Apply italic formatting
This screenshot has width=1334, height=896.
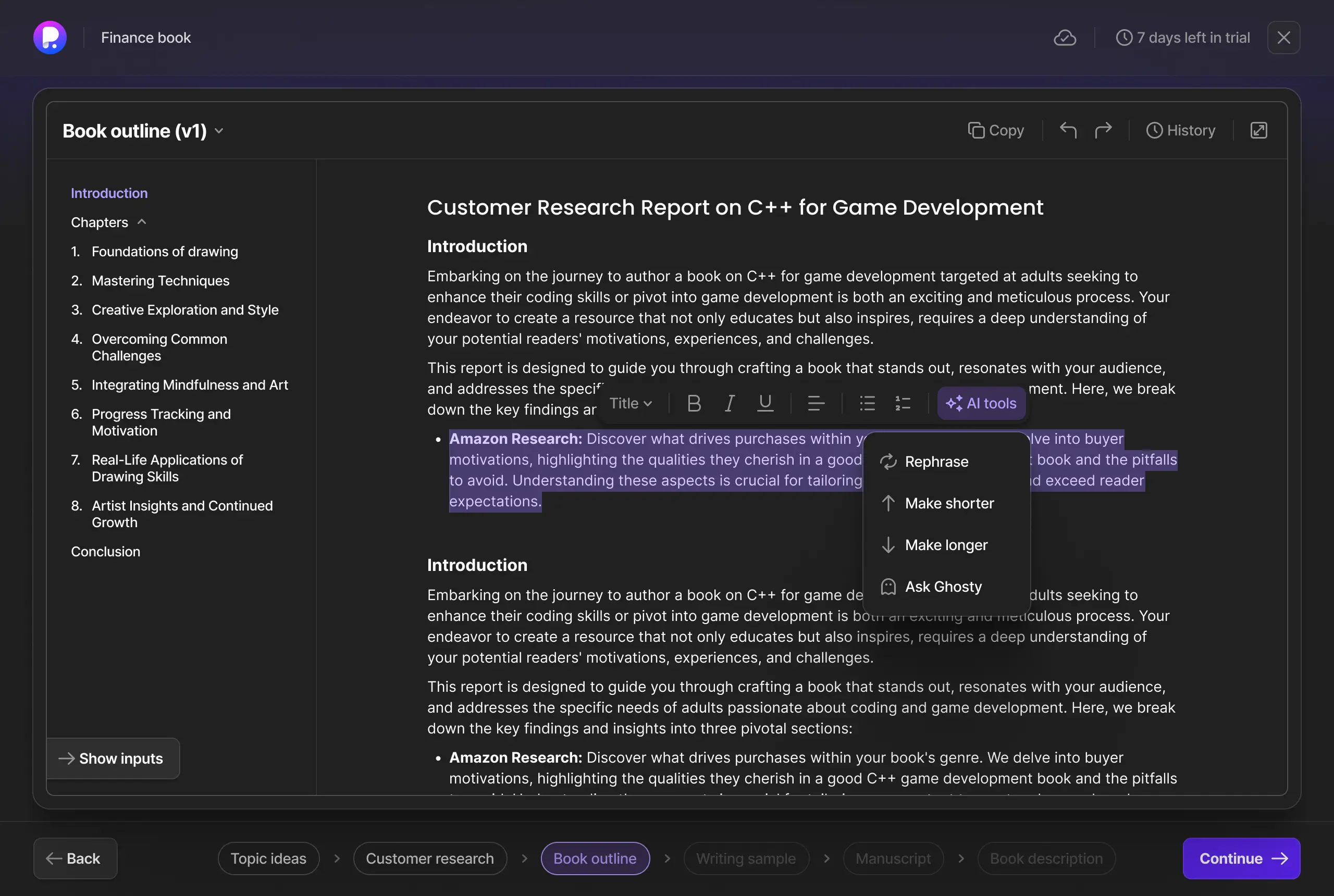pyautogui.click(x=730, y=403)
